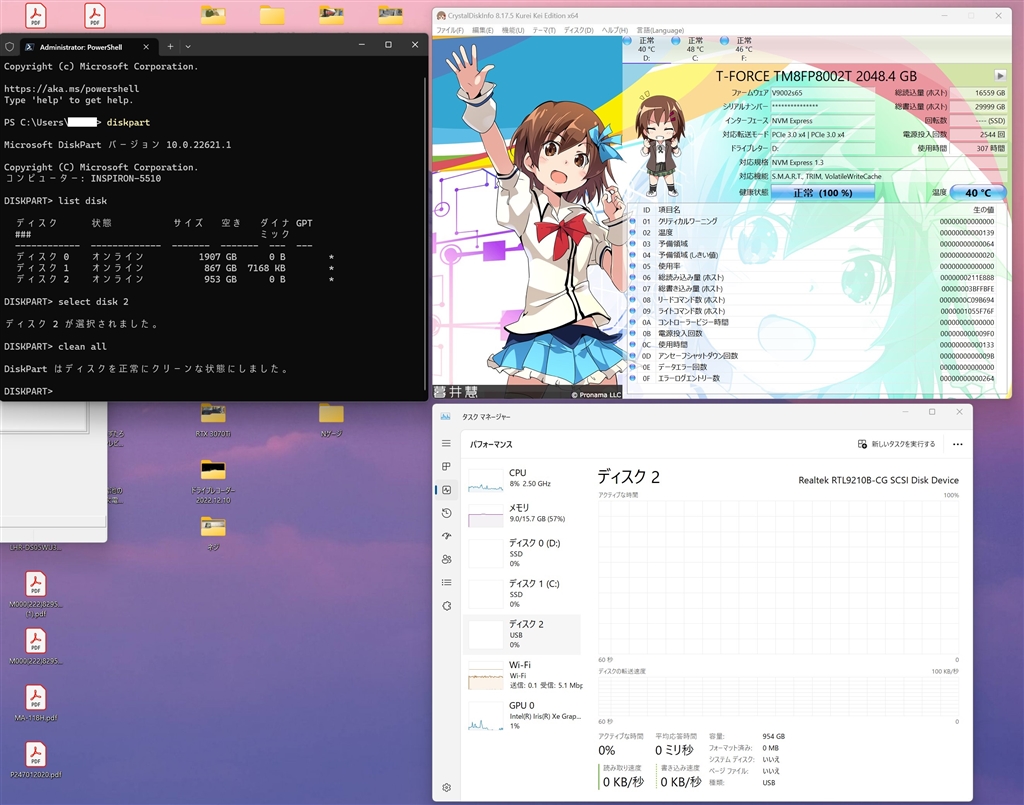This screenshot has width=1024, height=805.
Task: Click the next-disk arrow in CrystalDiskInfo
Action: (1000, 76)
